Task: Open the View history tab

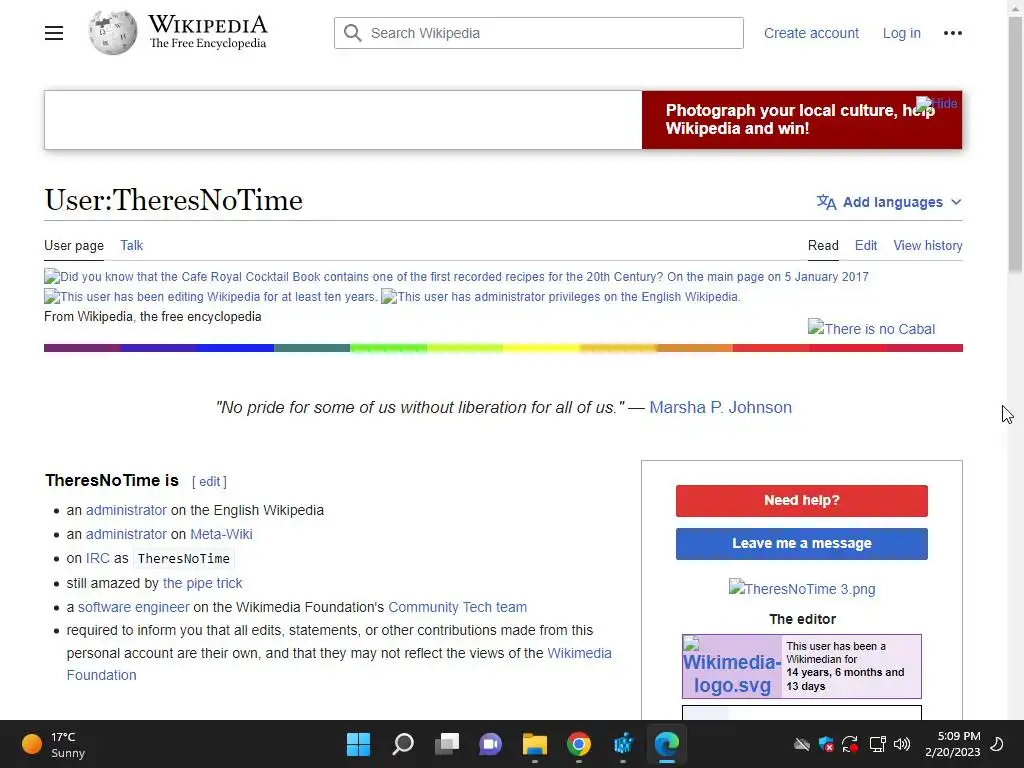Action: pos(928,246)
